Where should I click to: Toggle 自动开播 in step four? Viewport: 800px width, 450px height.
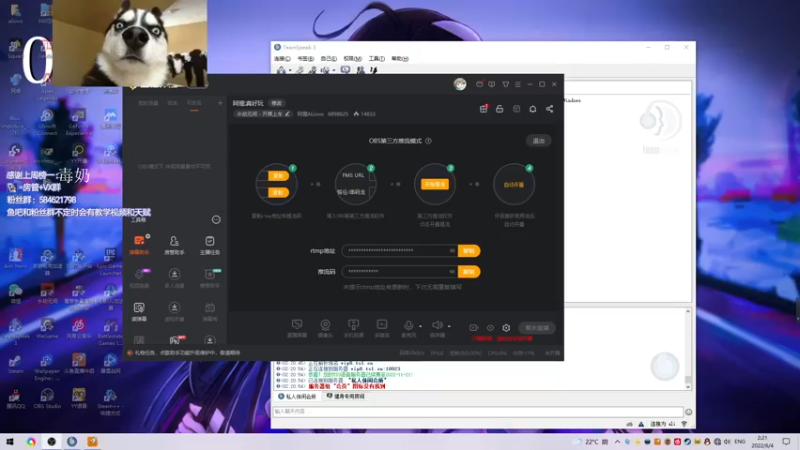[x=514, y=185]
